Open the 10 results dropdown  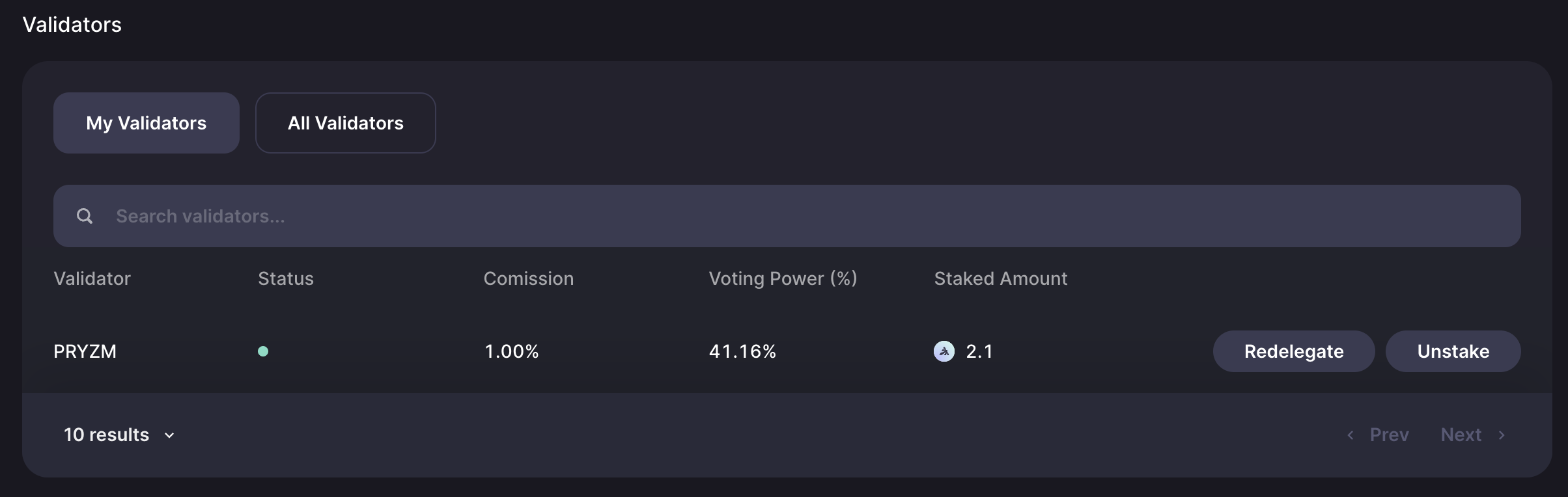[x=119, y=435]
